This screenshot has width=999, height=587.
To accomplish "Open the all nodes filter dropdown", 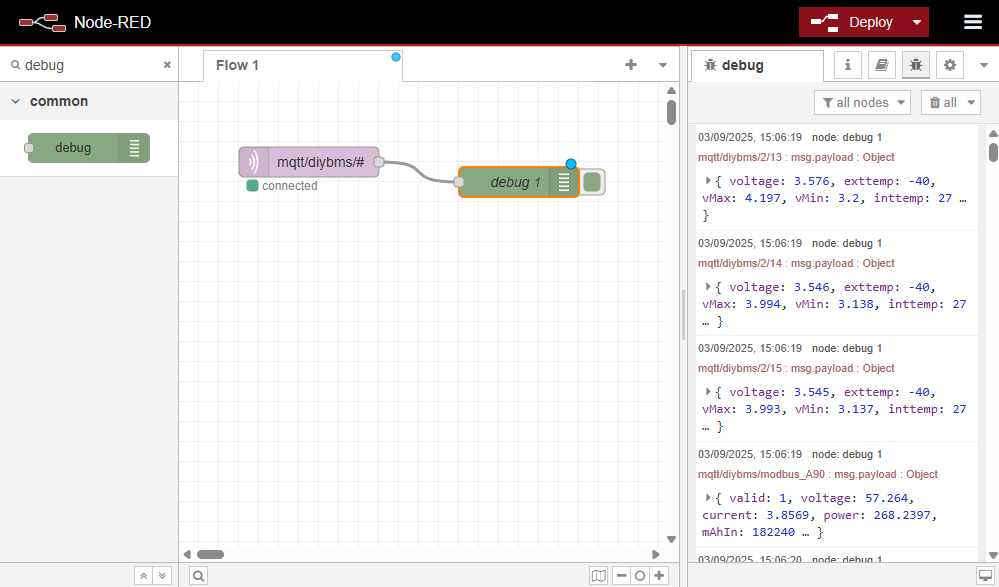I will pos(862,102).
